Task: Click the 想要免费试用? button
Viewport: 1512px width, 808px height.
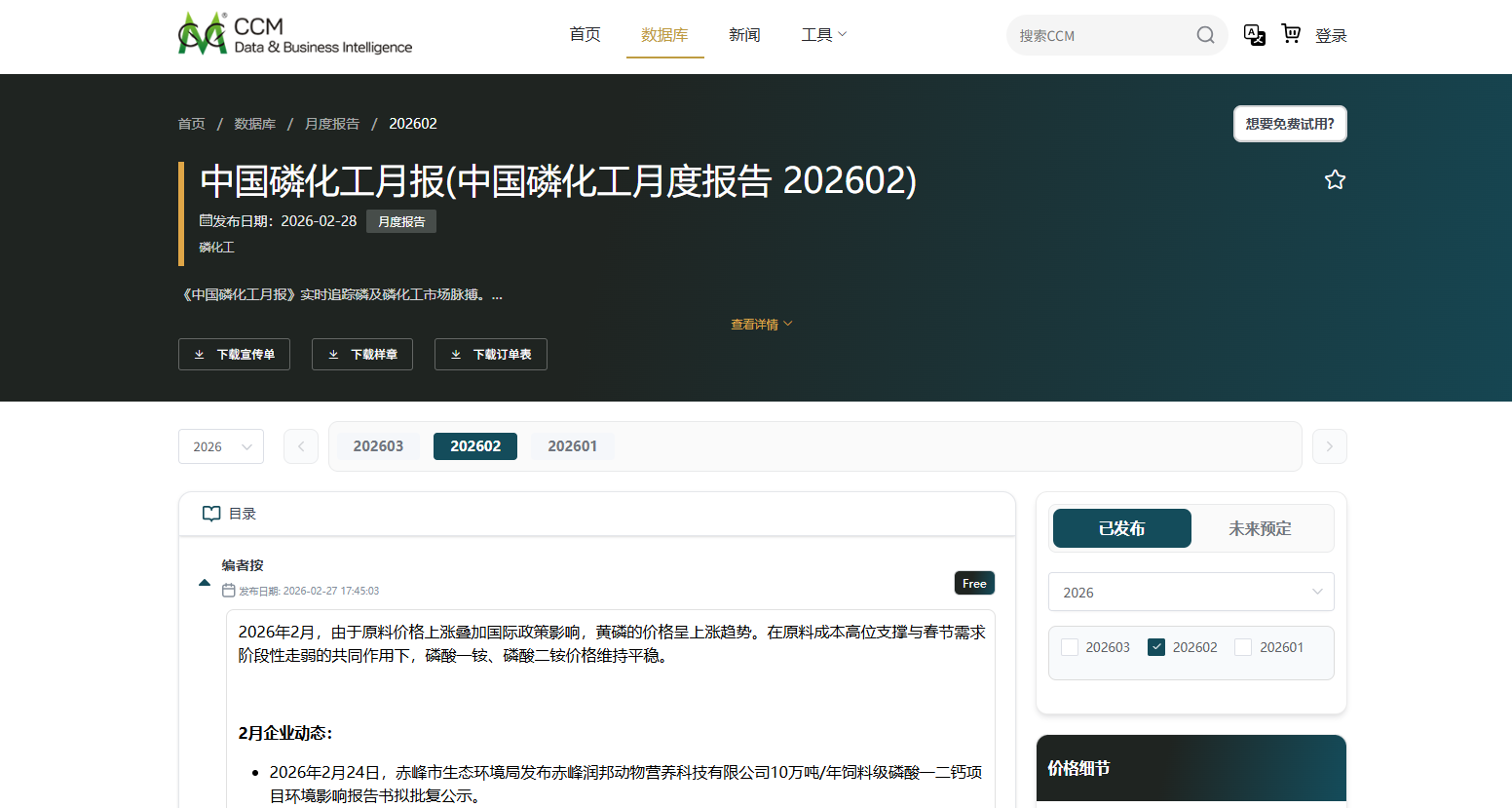Action: coord(1290,124)
